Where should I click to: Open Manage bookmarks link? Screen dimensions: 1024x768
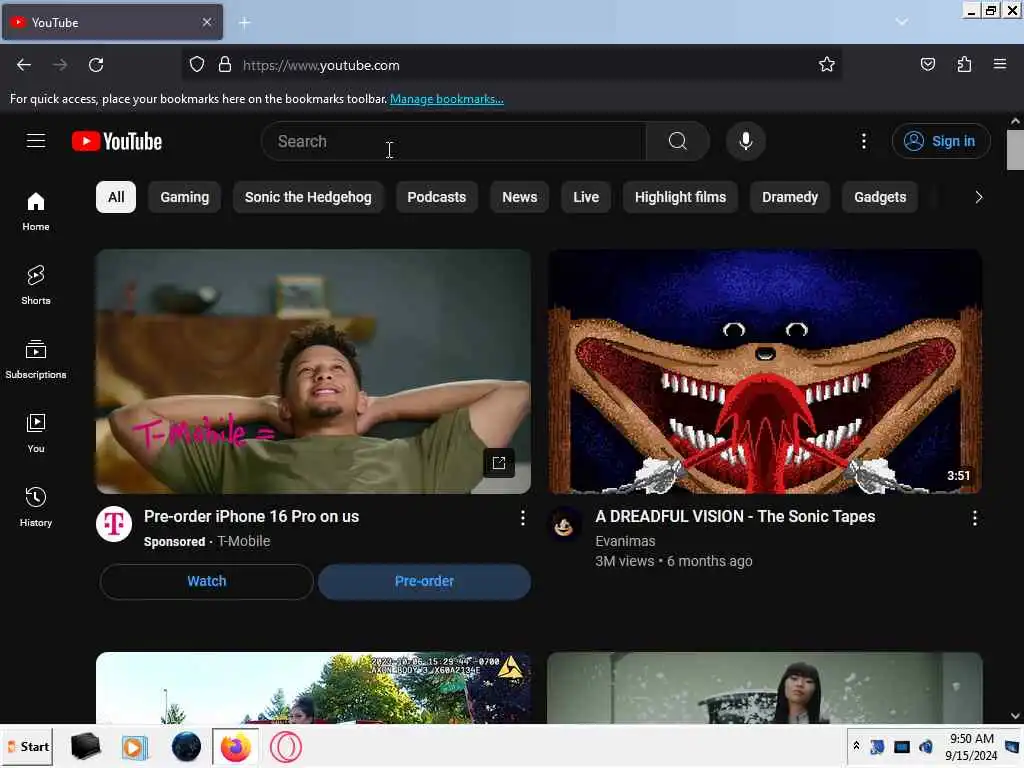447,99
